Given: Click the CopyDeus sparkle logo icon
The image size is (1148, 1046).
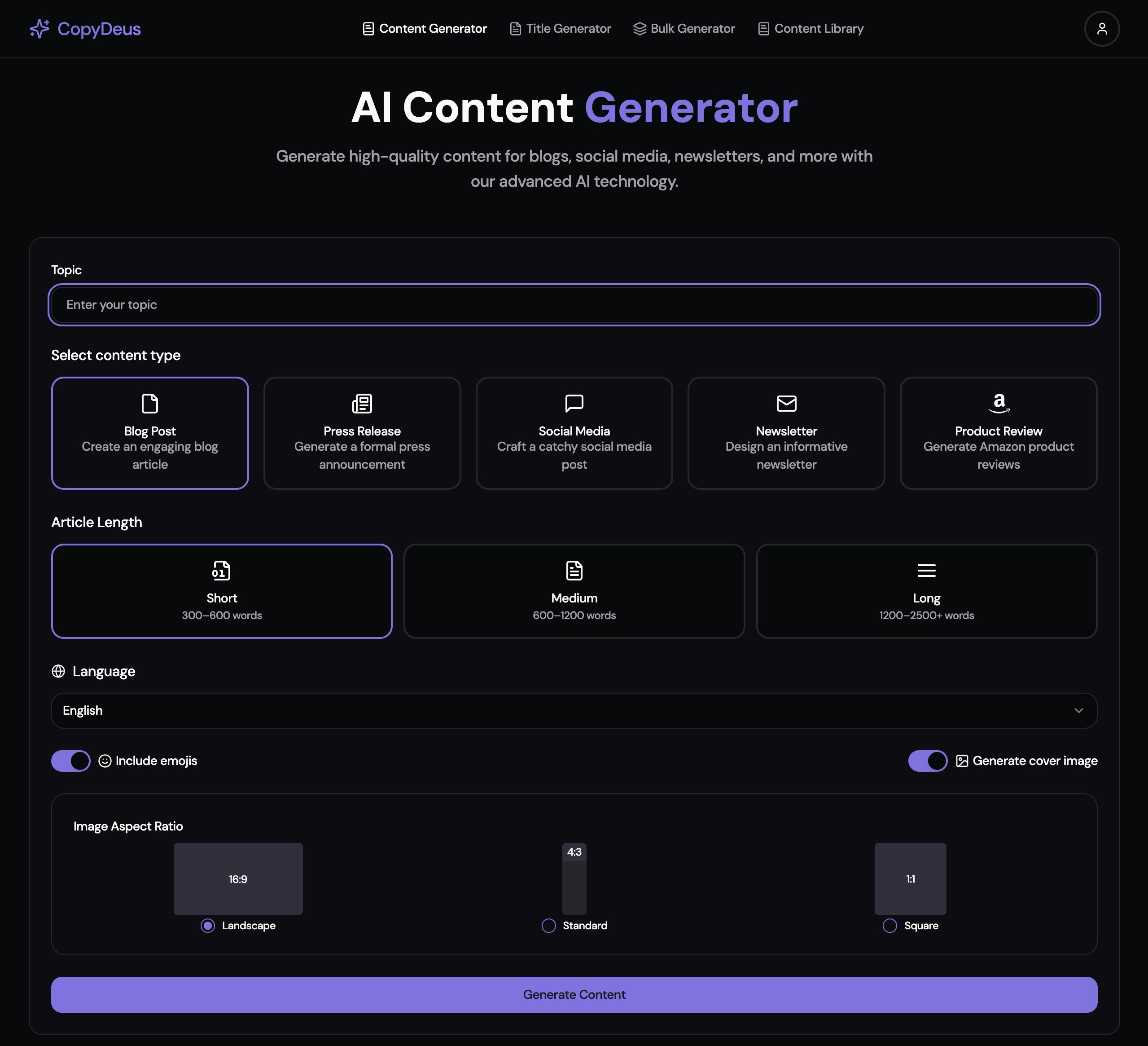Looking at the screenshot, I should coord(39,28).
